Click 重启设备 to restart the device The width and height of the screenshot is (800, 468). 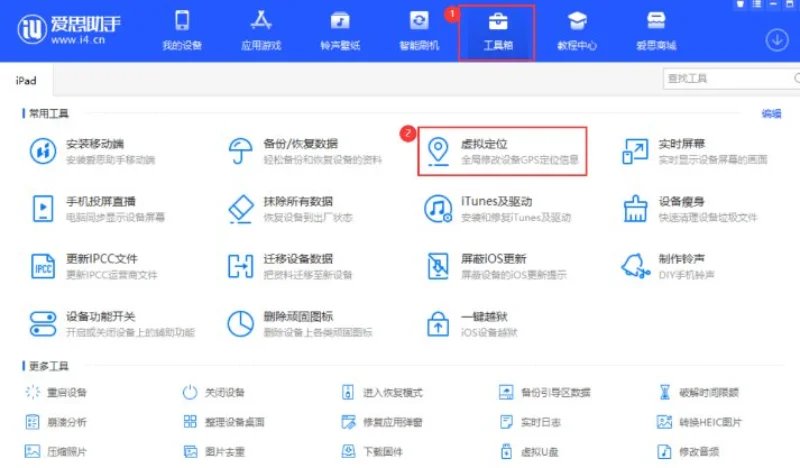coord(56,392)
